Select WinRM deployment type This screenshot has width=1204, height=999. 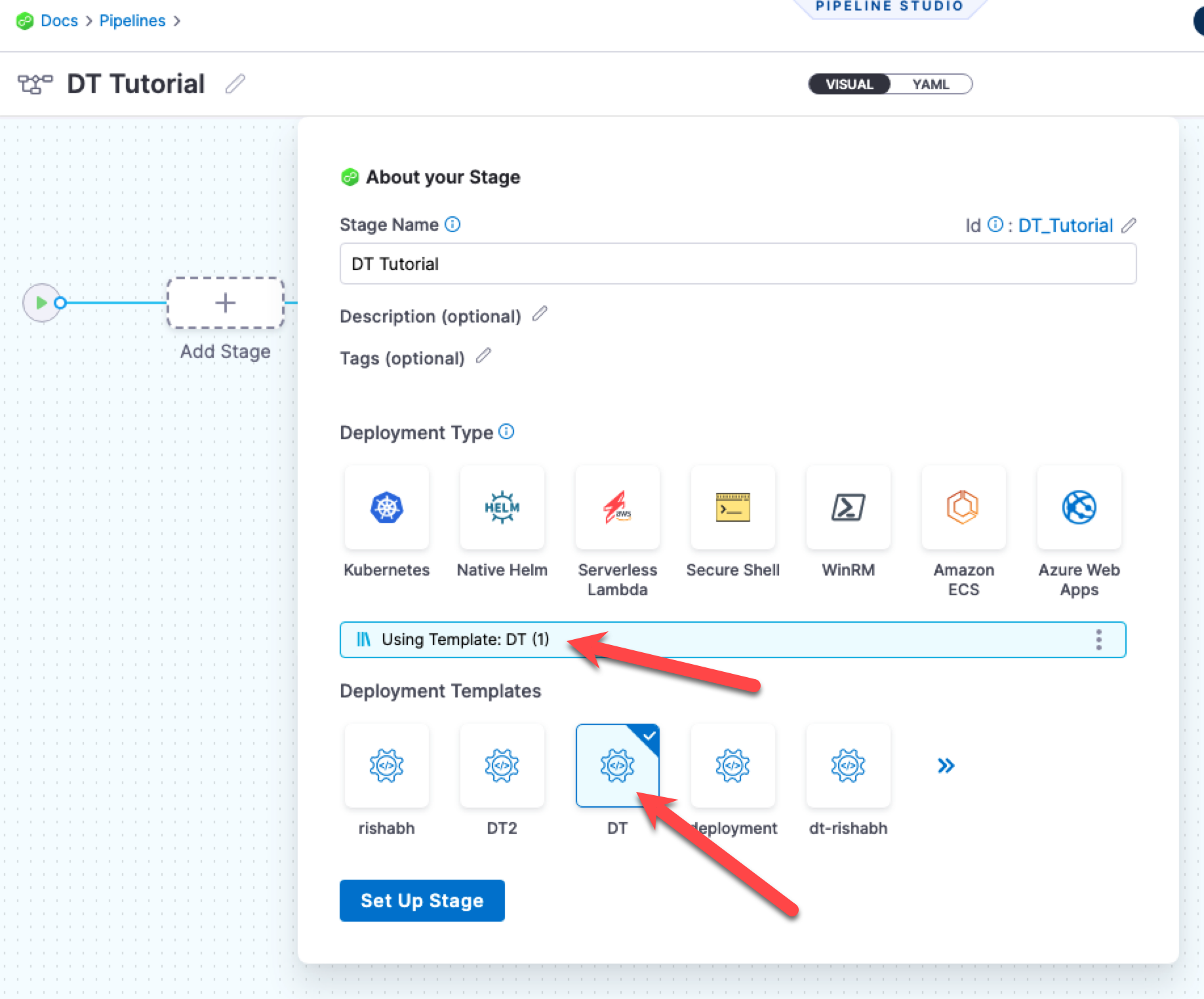pyautogui.click(x=848, y=508)
